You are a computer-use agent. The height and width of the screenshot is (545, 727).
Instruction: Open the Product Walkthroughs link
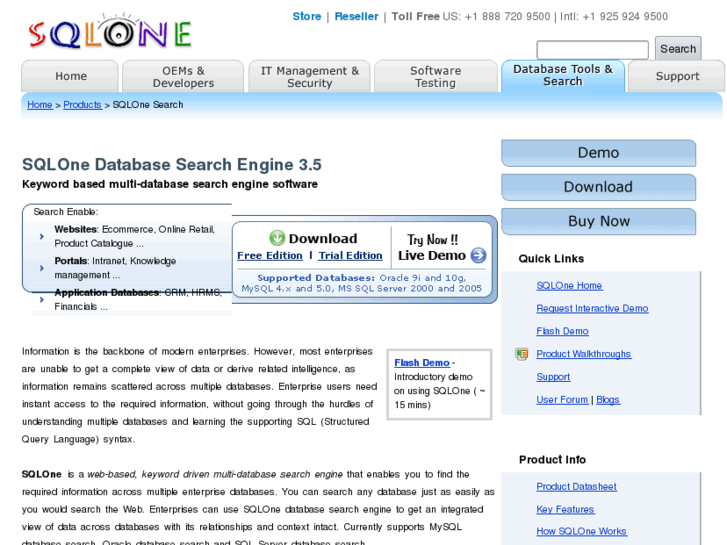pos(583,354)
